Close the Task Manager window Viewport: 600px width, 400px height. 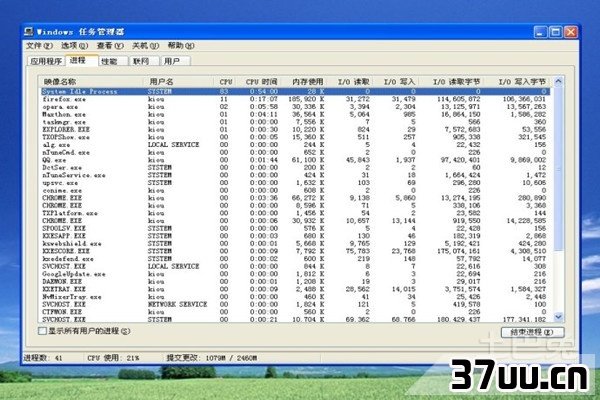[x=571, y=32]
